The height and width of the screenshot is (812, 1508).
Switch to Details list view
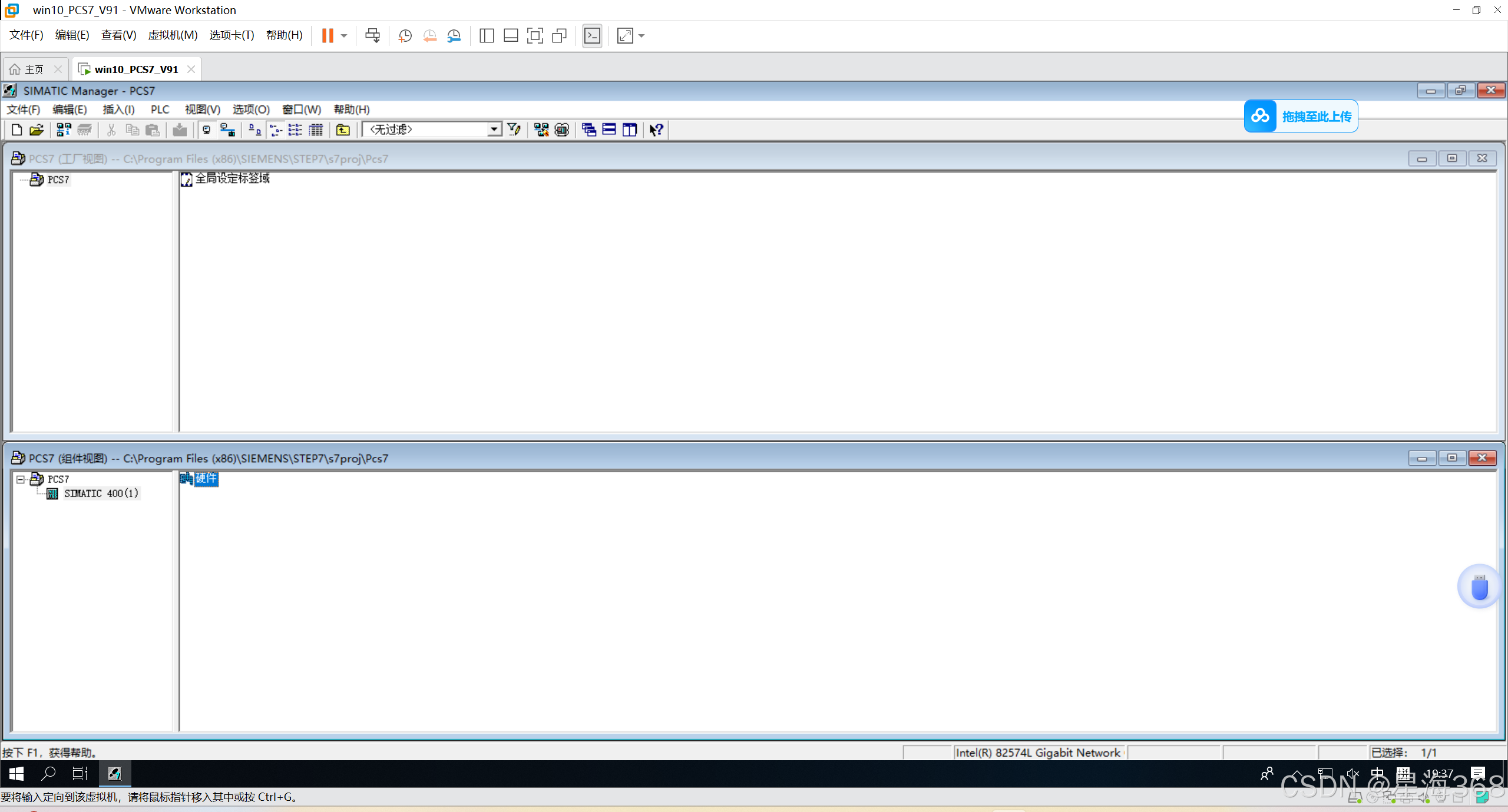point(316,130)
